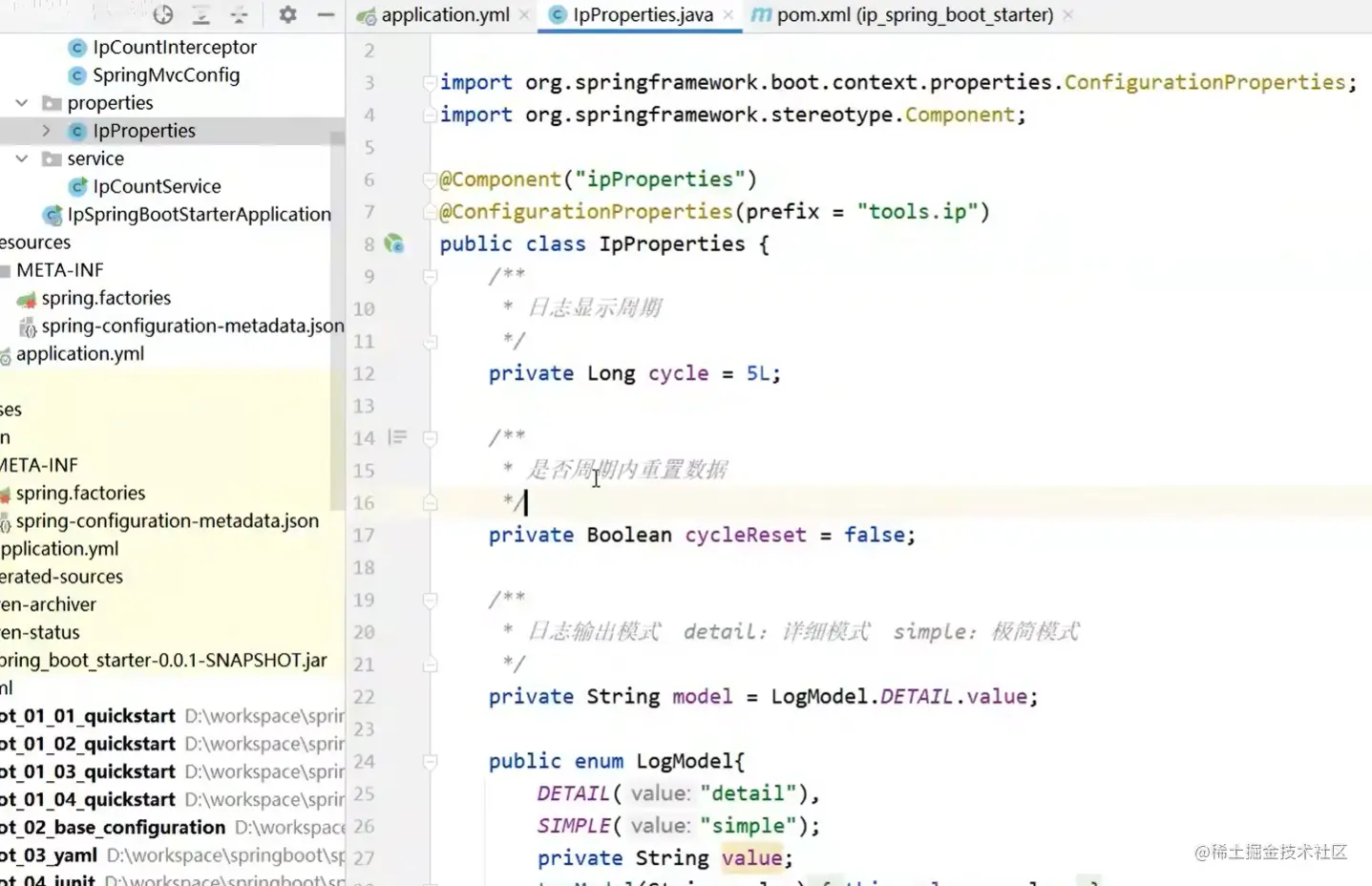The width and height of the screenshot is (1372, 886).
Task: Click the cycle field name on line 12
Action: [x=679, y=373]
